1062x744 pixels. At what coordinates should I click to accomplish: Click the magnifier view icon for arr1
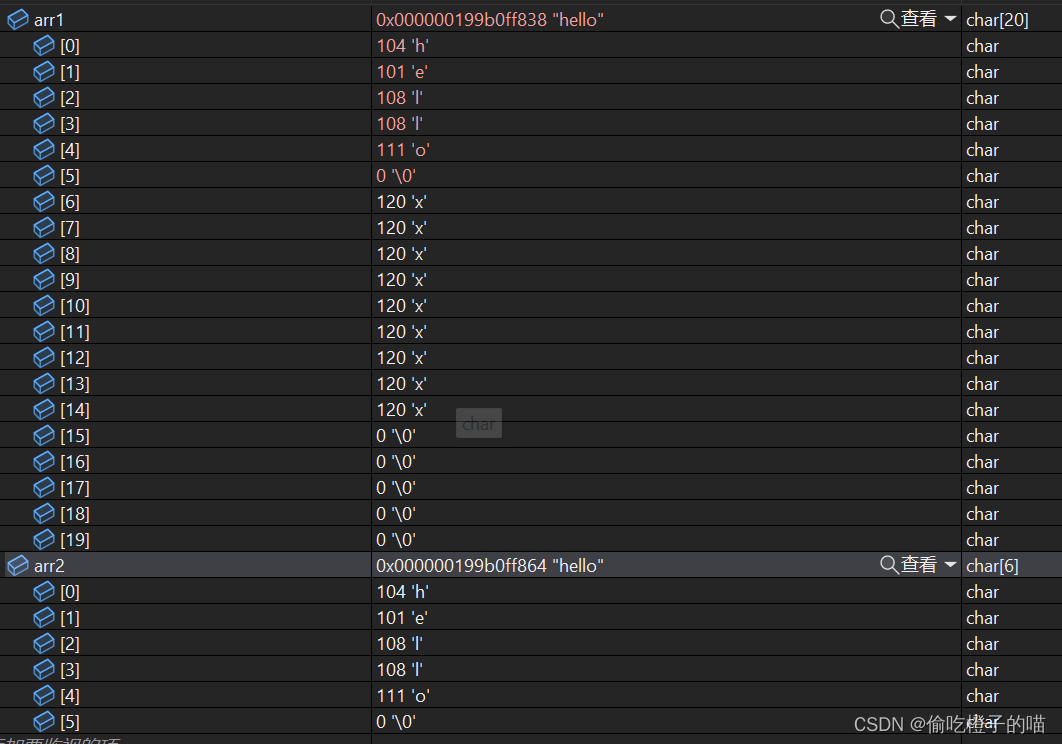(x=889, y=19)
